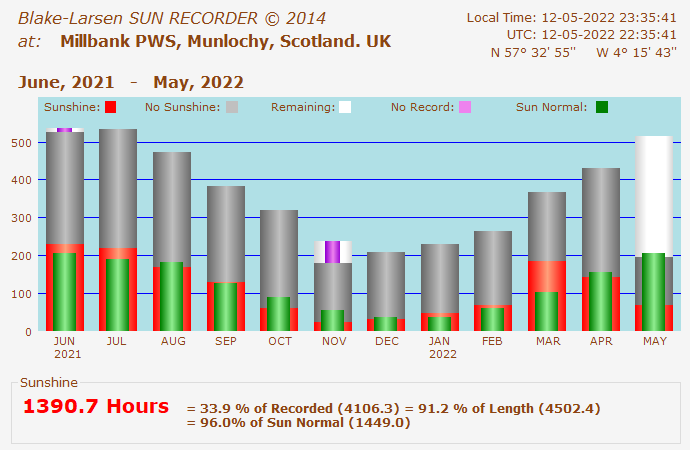Click the gray portion of the January bar

440,278
